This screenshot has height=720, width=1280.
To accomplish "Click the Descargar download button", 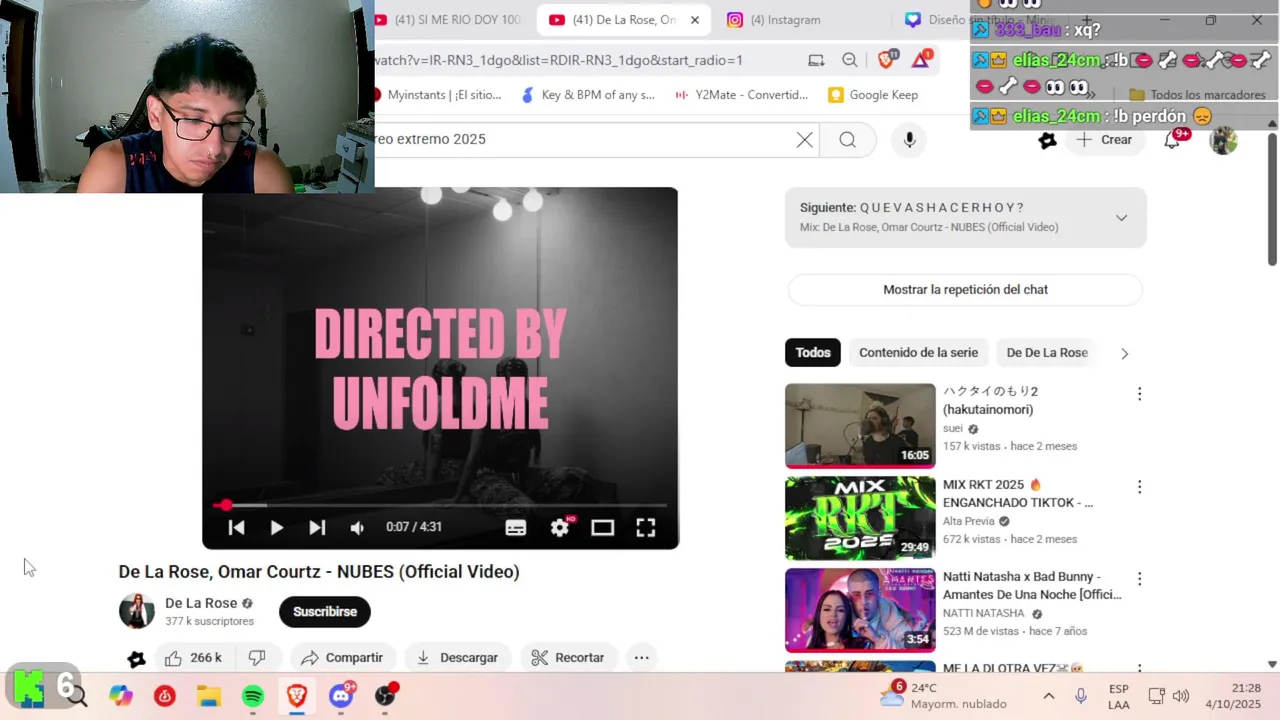I will tap(457, 657).
